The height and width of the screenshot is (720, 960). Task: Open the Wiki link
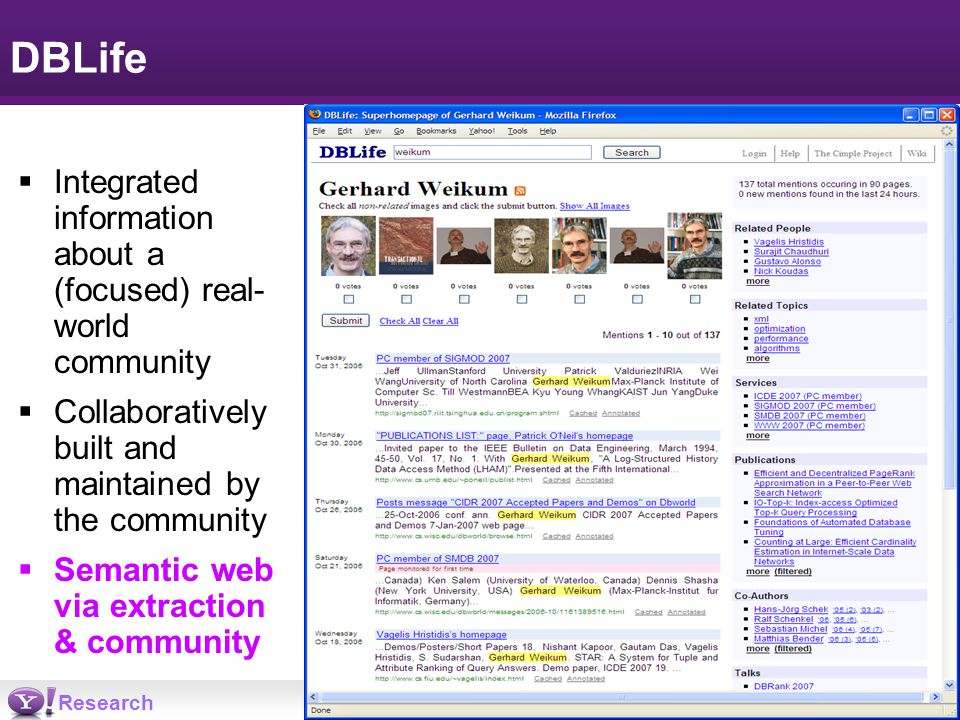[917, 154]
